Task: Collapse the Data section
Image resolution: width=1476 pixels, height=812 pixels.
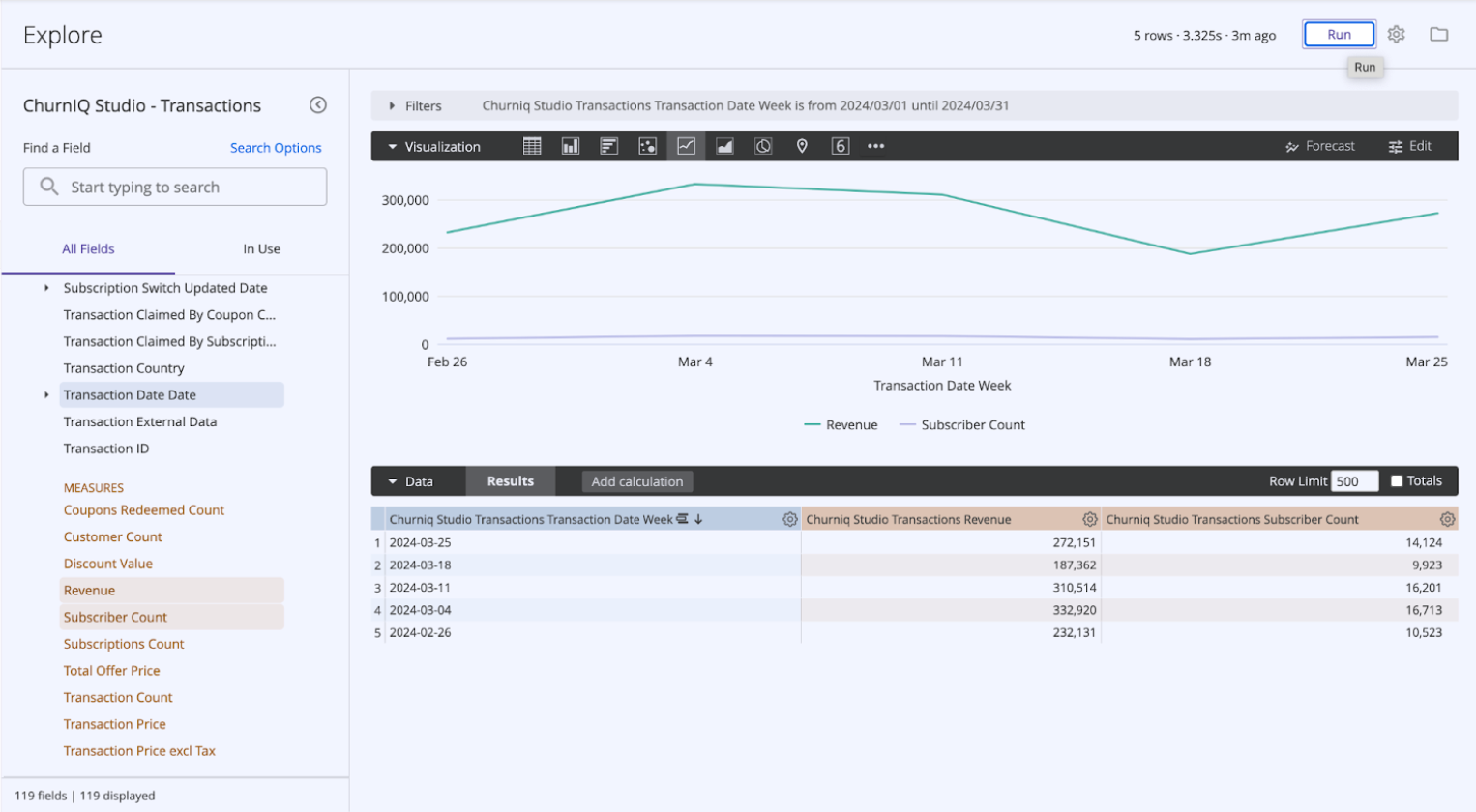Action: click(393, 481)
